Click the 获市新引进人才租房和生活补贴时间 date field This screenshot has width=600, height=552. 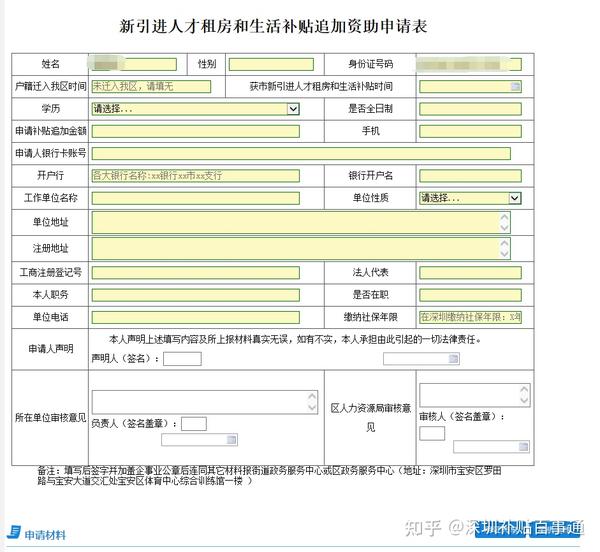pos(470,86)
